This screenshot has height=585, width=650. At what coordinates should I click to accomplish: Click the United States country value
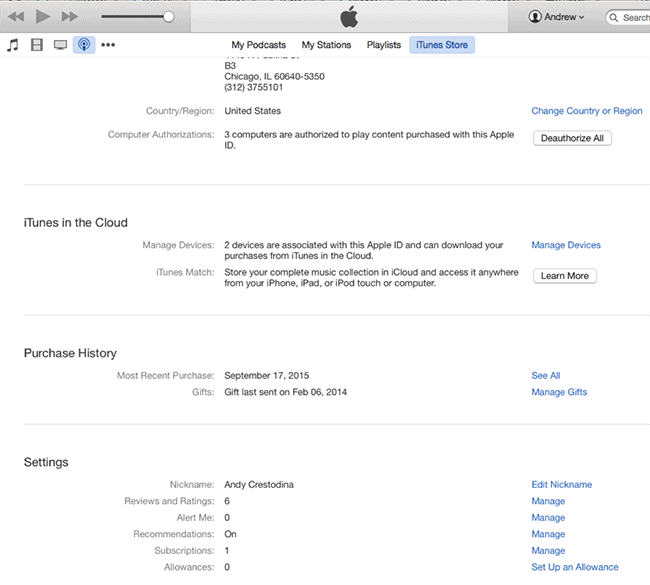click(x=252, y=111)
